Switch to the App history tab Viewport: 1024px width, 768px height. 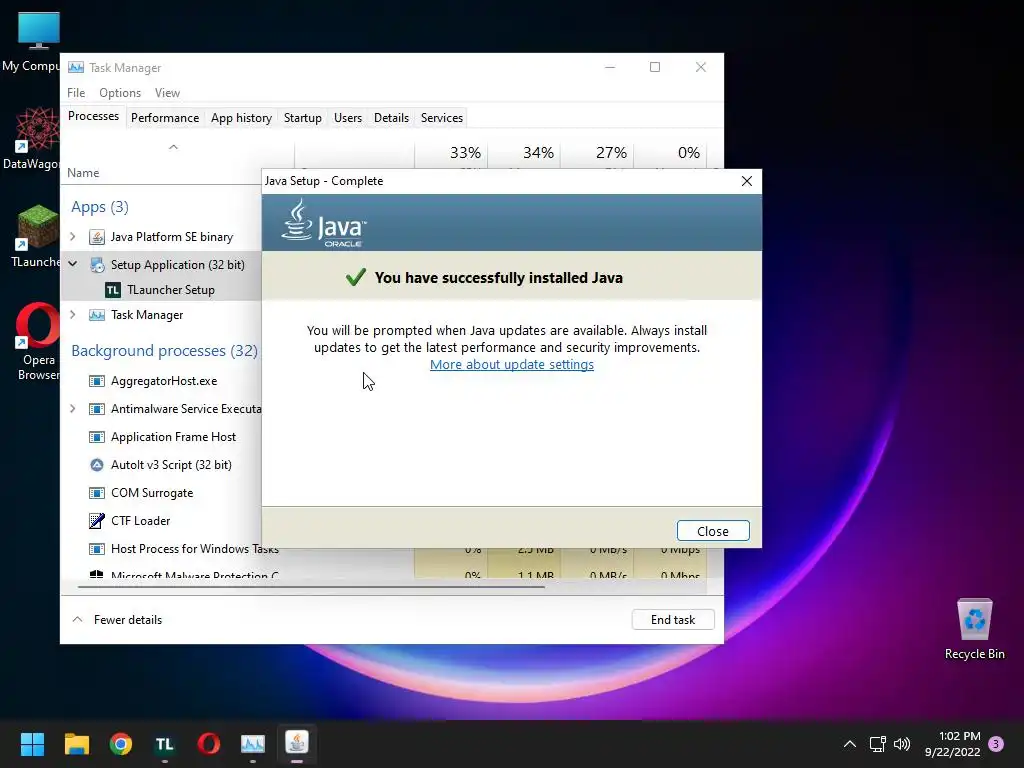241,118
